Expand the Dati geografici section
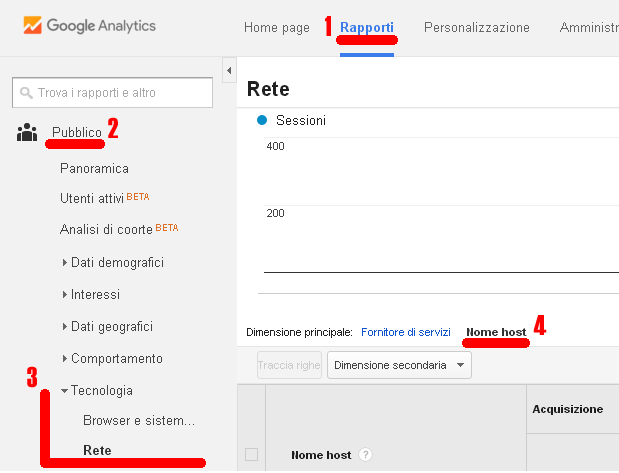This screenshot has width=619, height=473. 66,327
